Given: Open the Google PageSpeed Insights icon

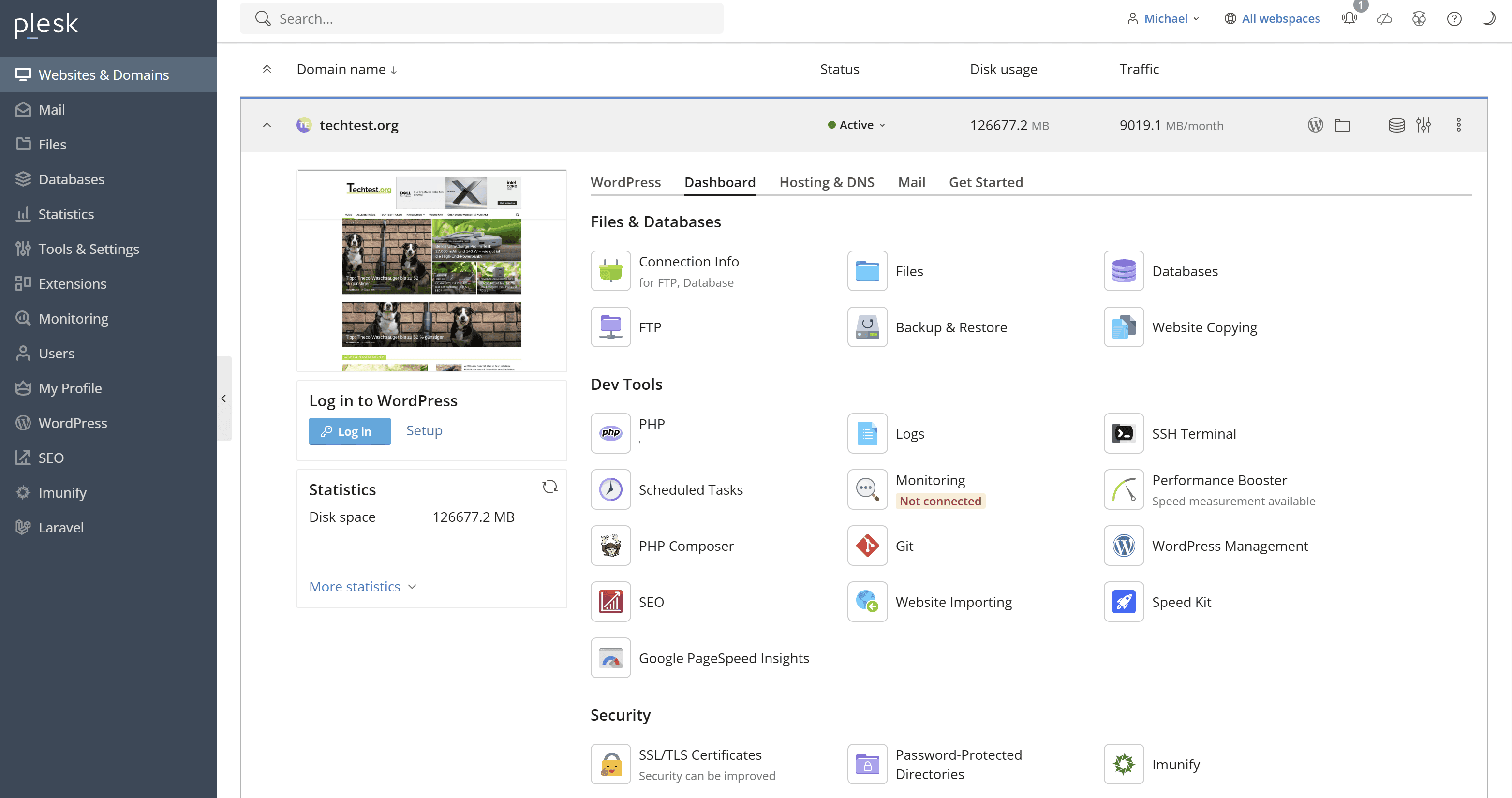Looking at the screenshot, I should (x=610, y=658).
